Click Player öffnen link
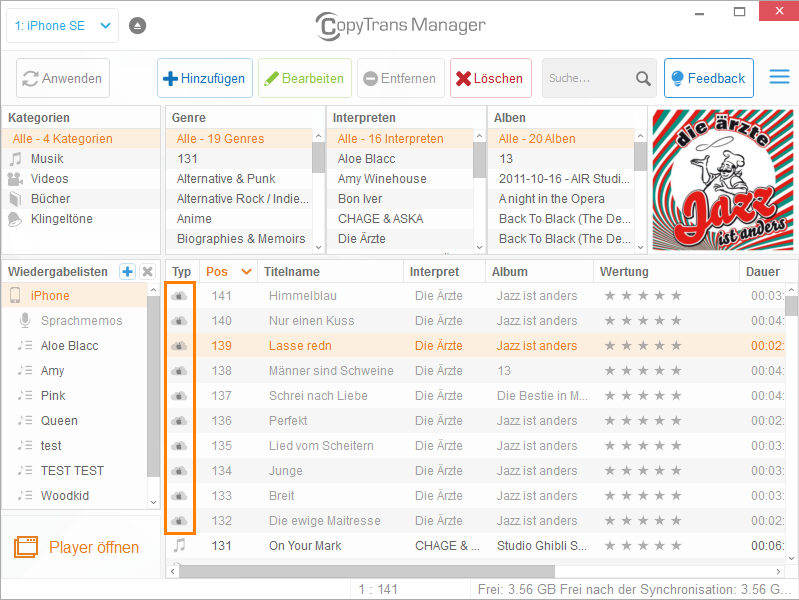 pyautogui.click(x=94, y=547)
